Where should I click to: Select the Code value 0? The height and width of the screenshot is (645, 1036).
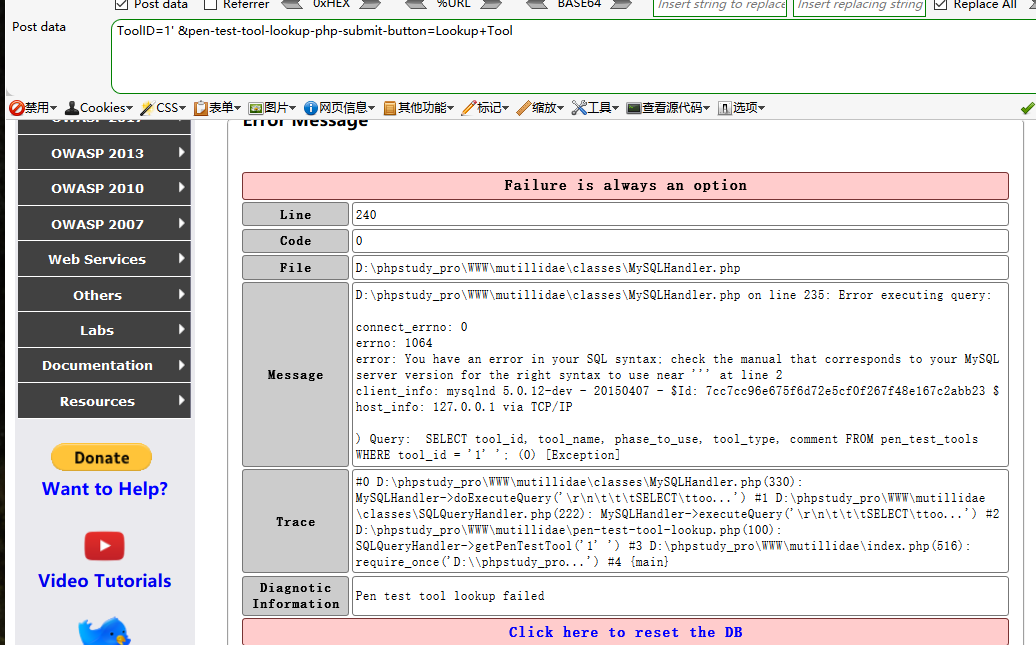[x=359, y=241]
